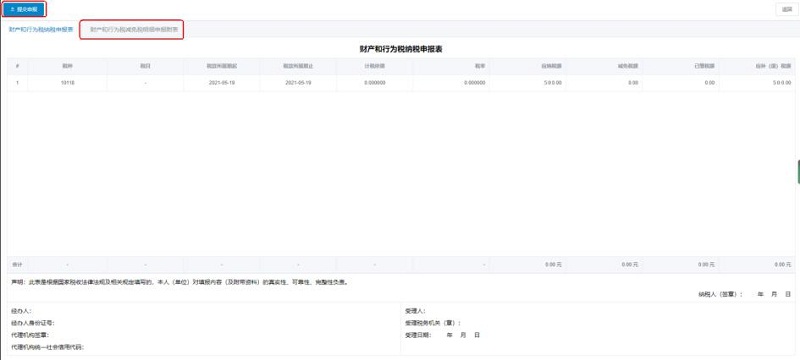This screenshot has height=360, width=800.
Task: Click the 合计 row total under 应补(退)税额
Action: 782,265
